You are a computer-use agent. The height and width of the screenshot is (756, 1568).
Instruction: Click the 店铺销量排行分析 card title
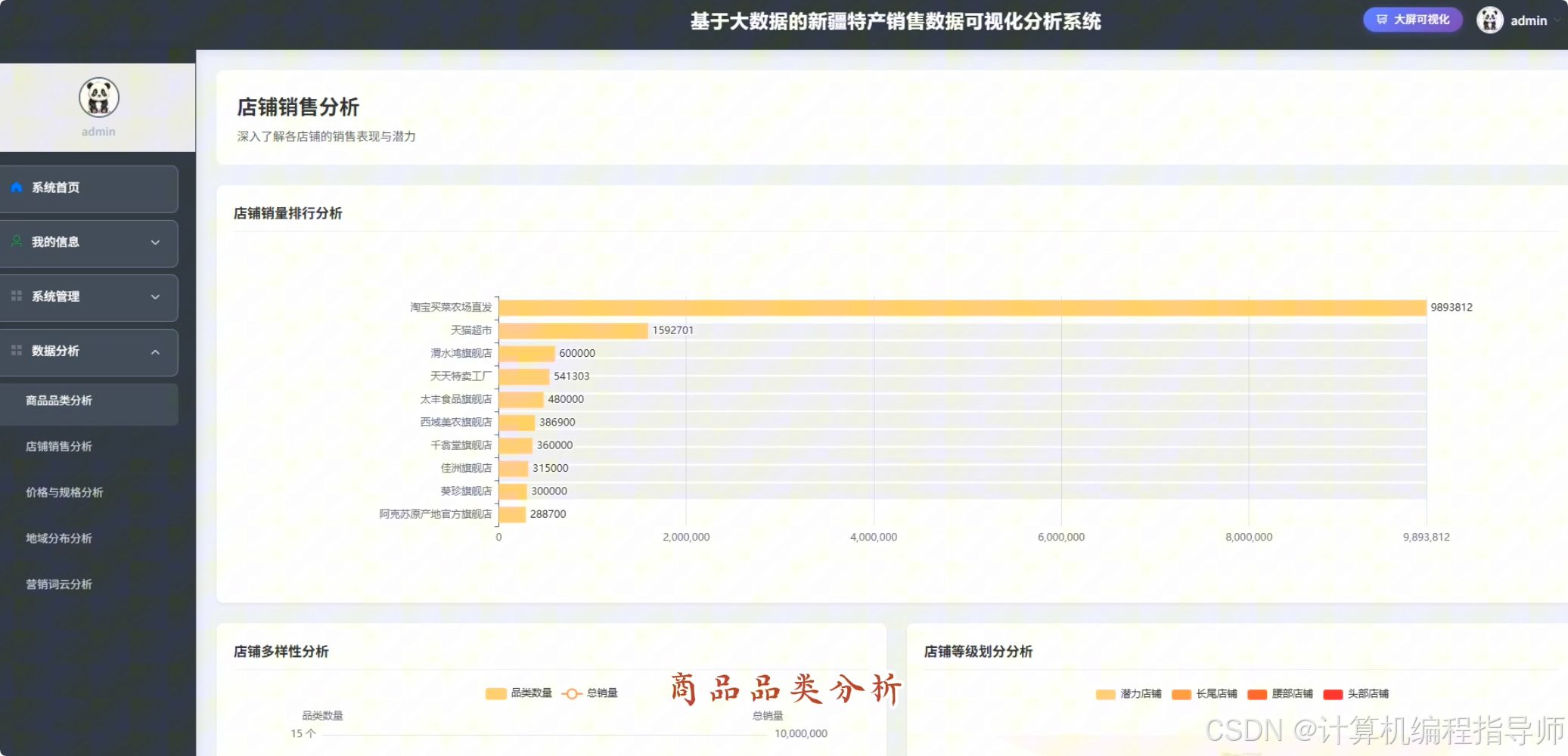(x=288, y=213)
